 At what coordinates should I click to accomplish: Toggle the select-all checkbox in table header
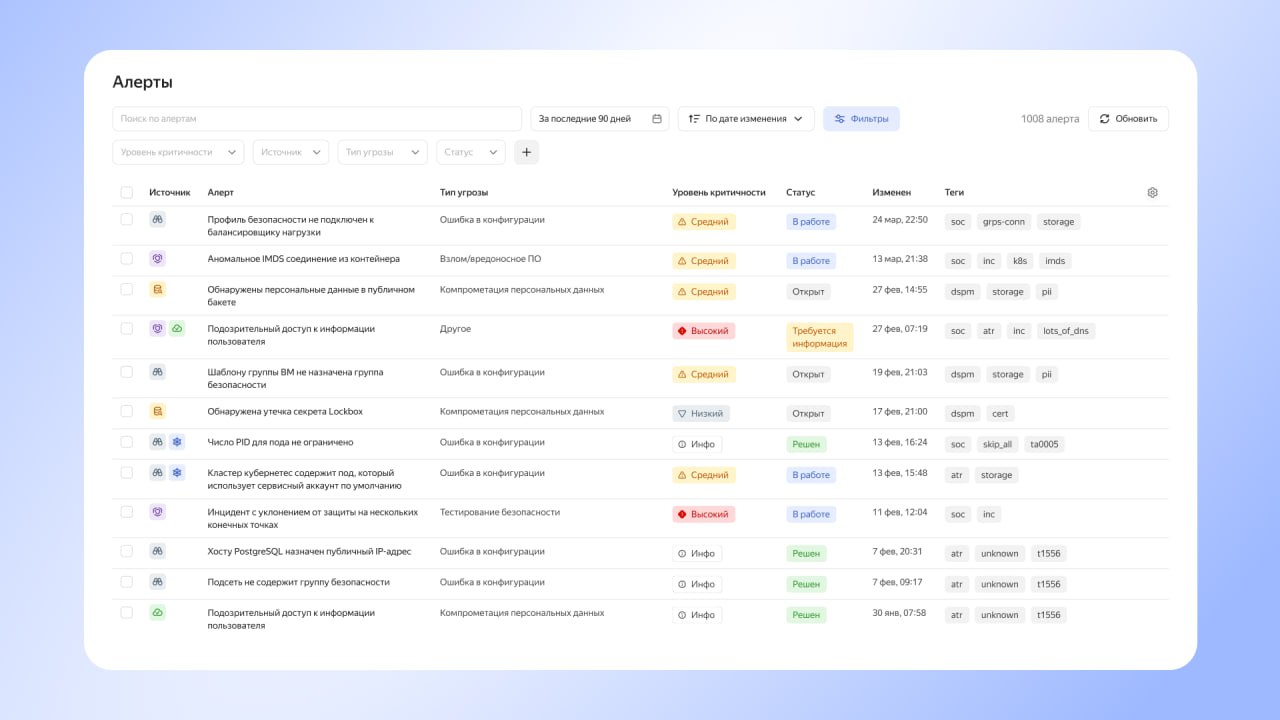[x=126, y=192]
